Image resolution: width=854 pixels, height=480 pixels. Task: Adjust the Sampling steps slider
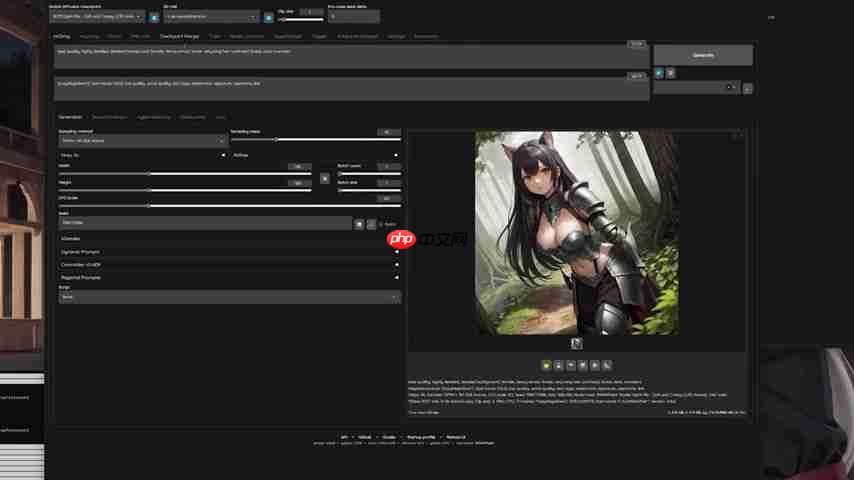point(316,139)
